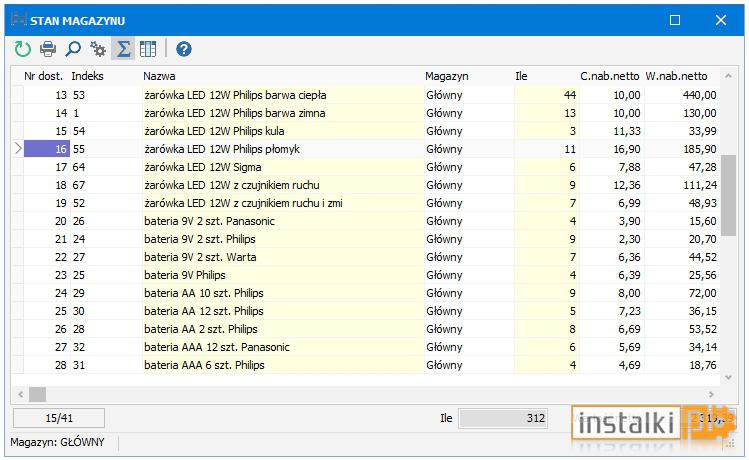Maximize the Stan Magazynu window
This screenshot has height=460, width=749.
[674, 20]
